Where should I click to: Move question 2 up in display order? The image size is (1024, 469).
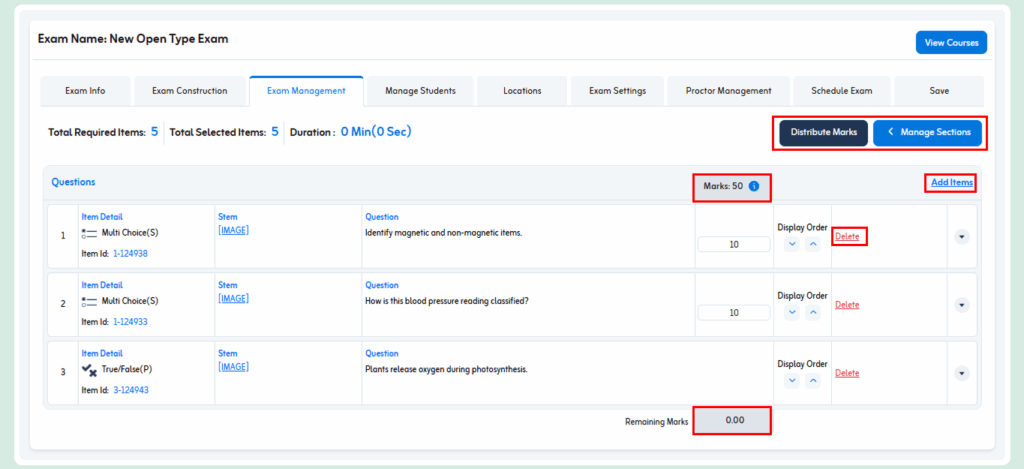813,312
